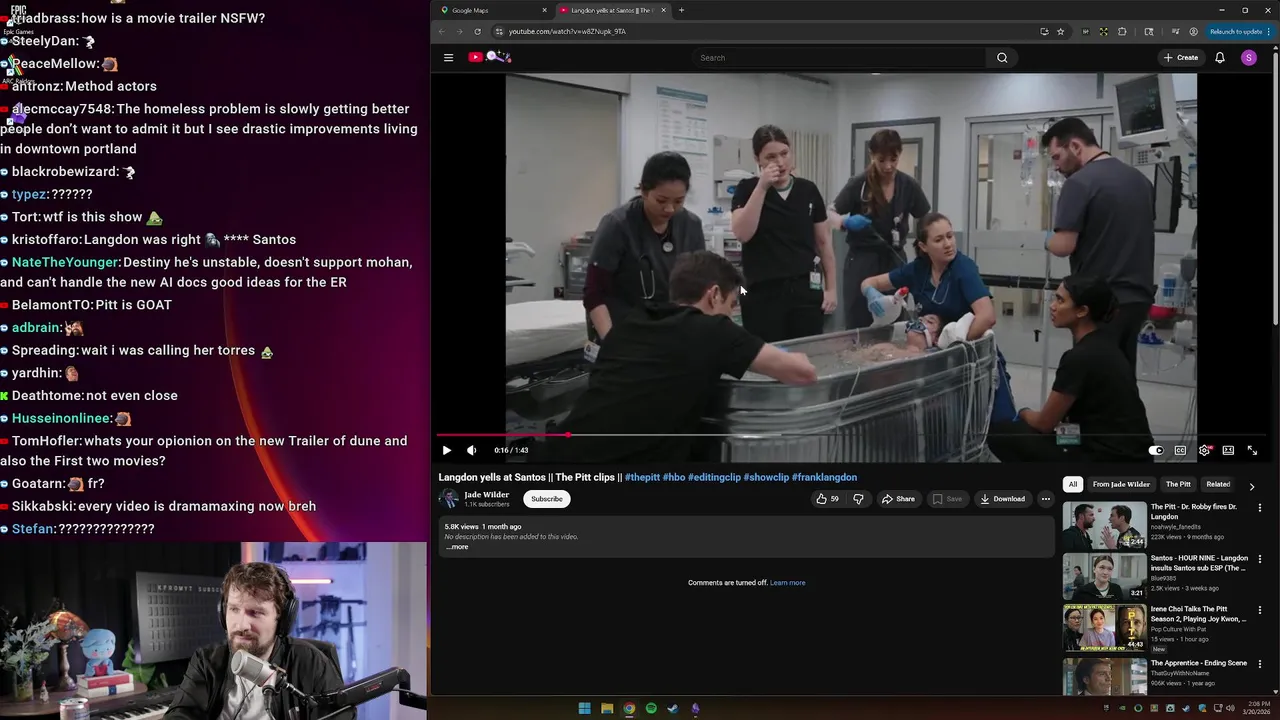Open The Apprentice - Ending Scene title
The image size is (1280, 720).
1198,663
